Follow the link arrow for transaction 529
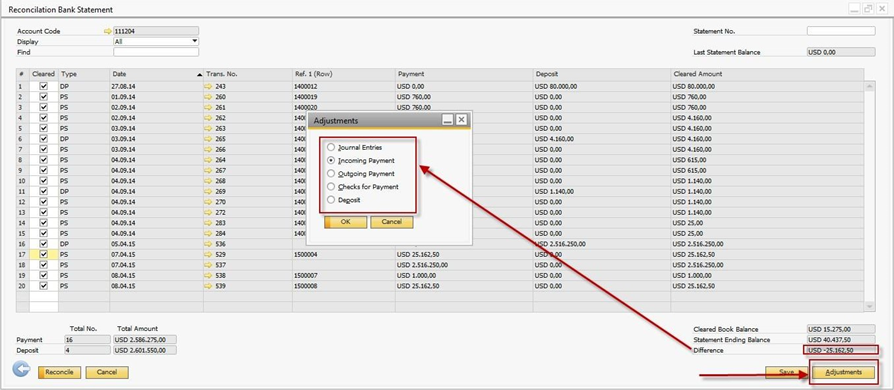This screenshot has height=390, width=894. coord(208,254)
